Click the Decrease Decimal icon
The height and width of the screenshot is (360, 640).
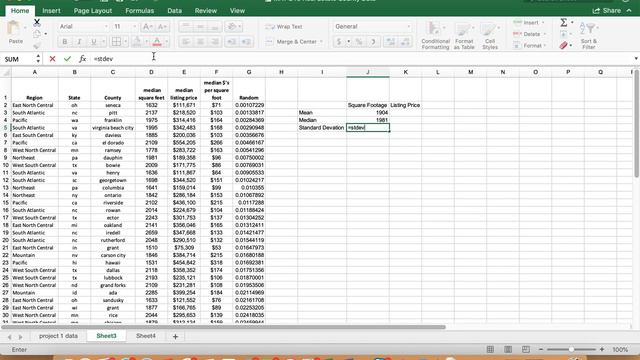tap(405, 42)
